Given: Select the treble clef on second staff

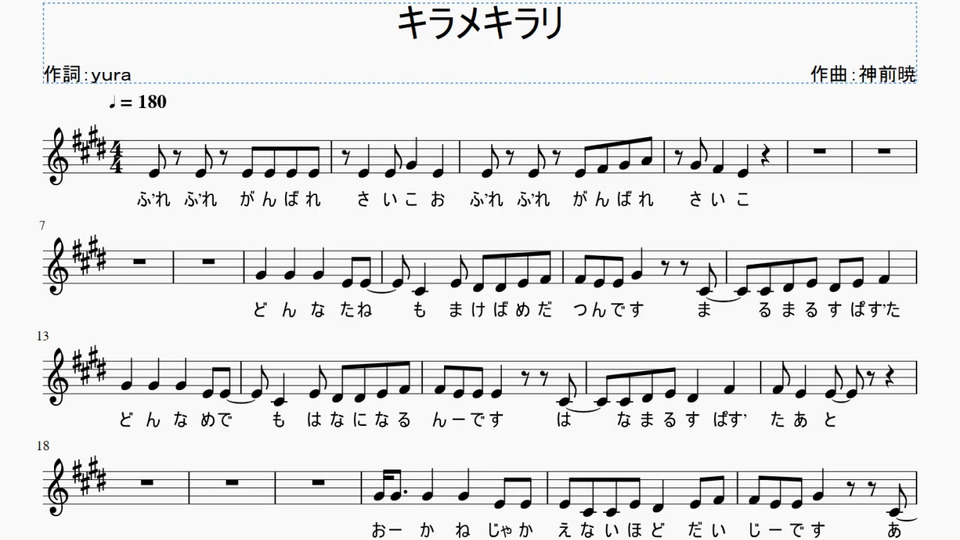Looking at the screenshot, I should (x=57, y=266).
